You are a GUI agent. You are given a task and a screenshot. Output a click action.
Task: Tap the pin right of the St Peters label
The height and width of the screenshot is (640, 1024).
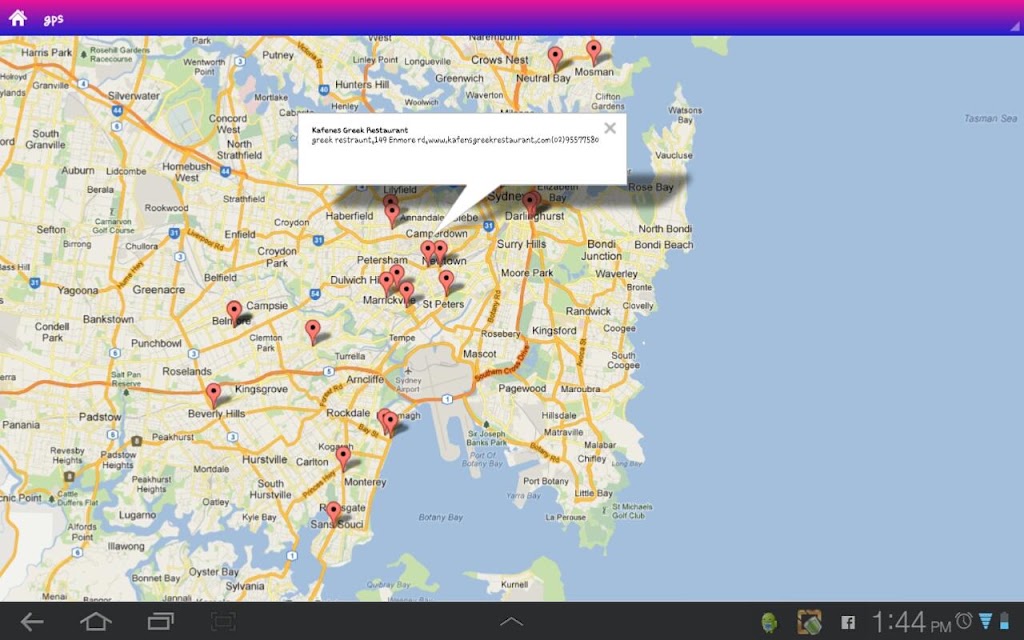[446, 283]
